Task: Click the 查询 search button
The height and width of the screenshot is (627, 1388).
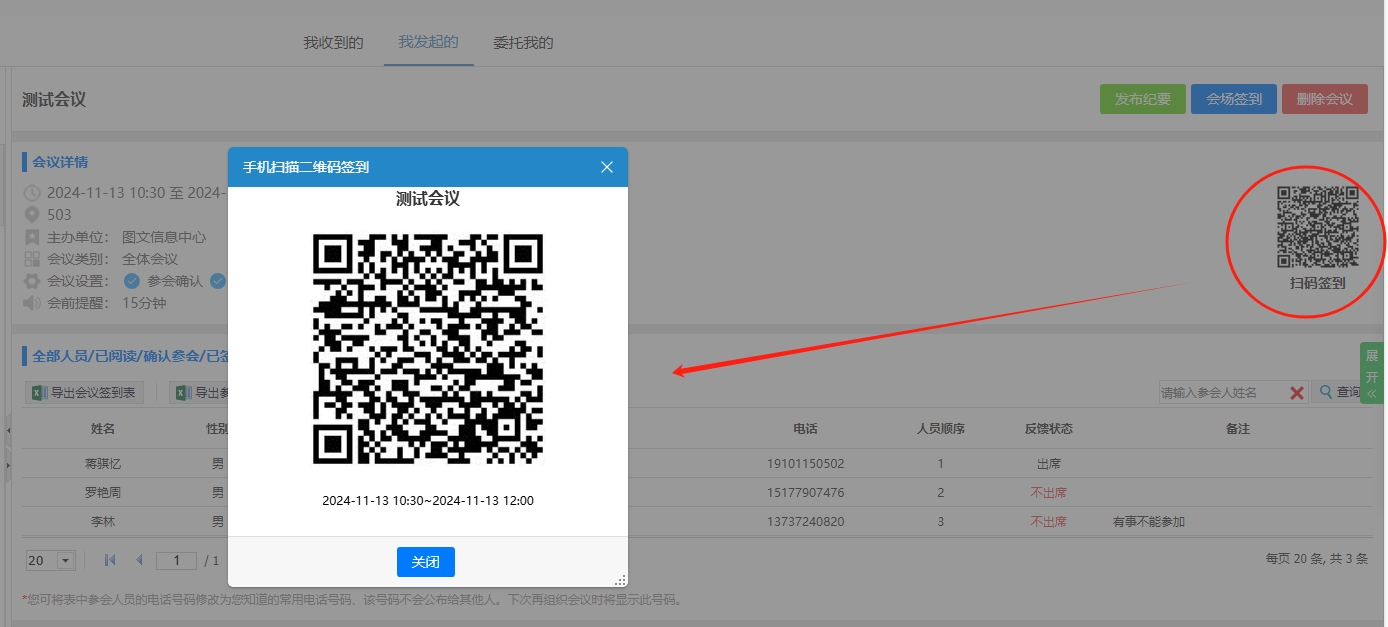Action: [1340, 392]
